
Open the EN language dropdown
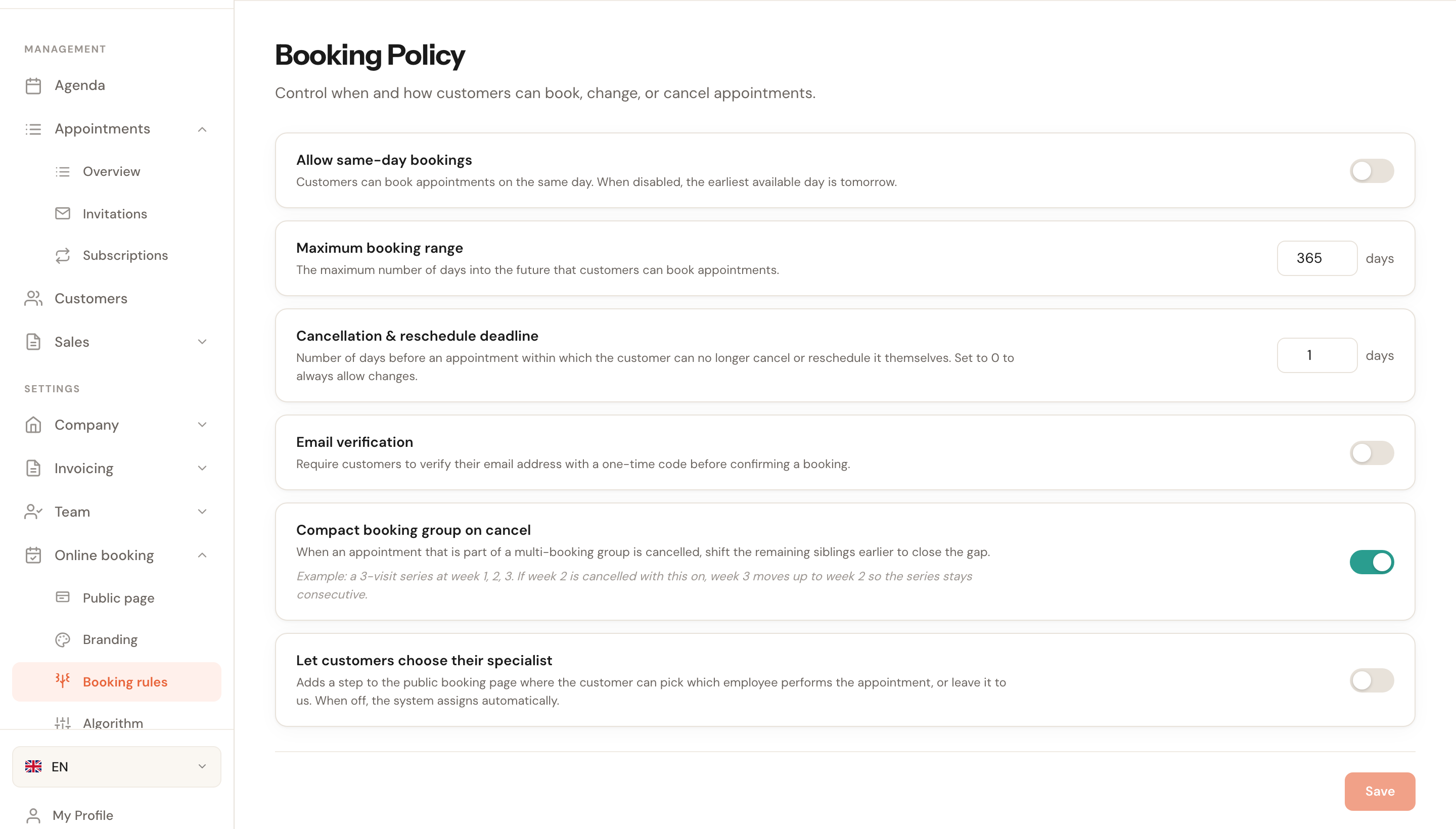pos(117,766)
